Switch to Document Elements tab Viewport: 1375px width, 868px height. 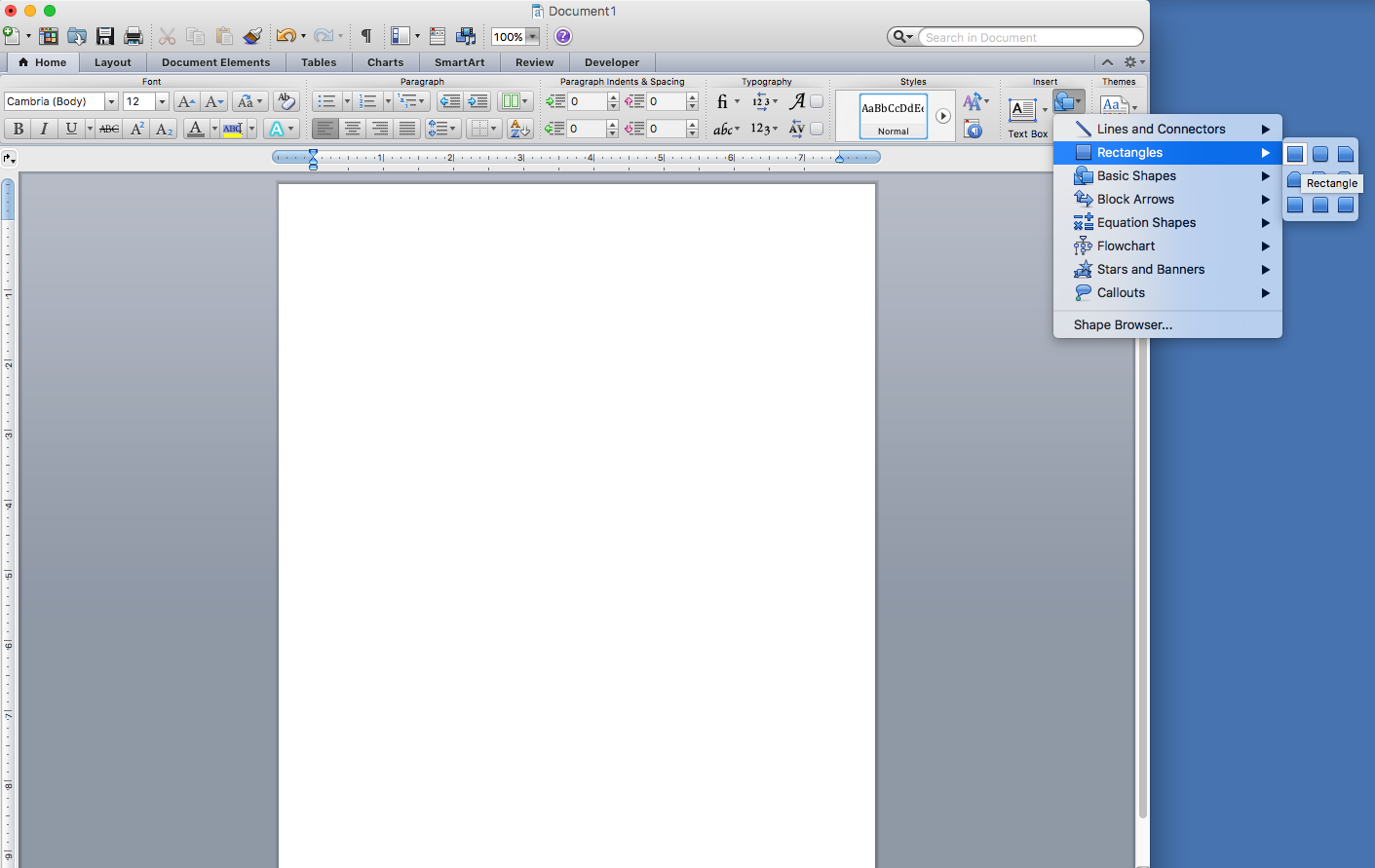(216, 62)
